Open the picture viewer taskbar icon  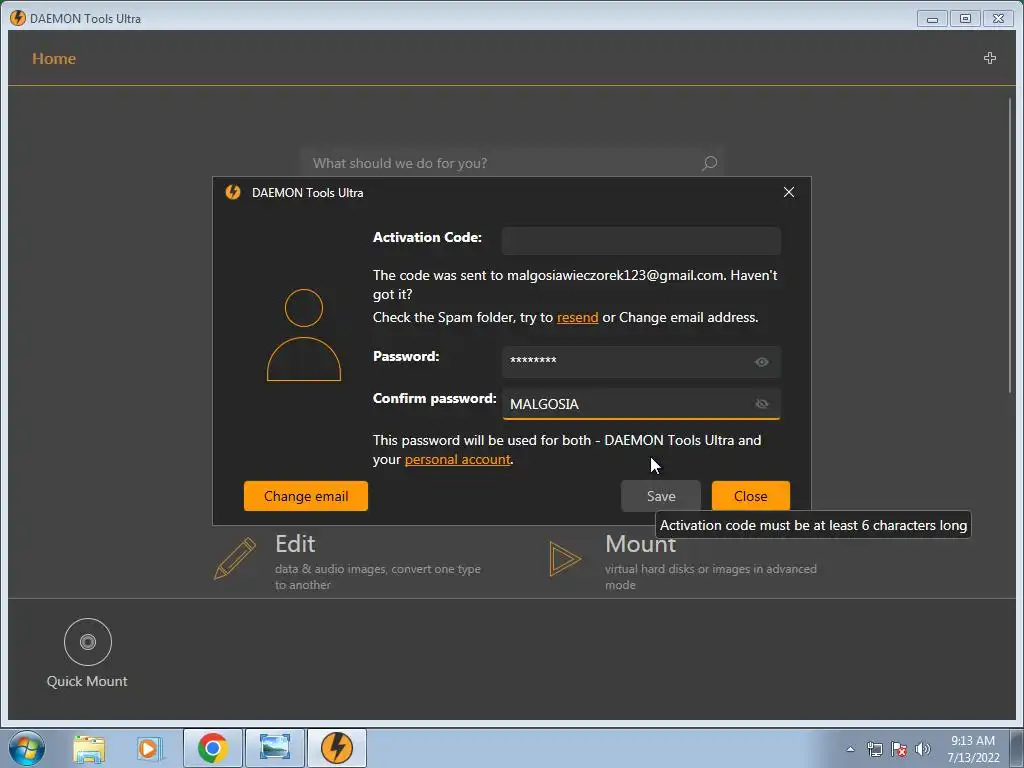click(x=275, y=748)
